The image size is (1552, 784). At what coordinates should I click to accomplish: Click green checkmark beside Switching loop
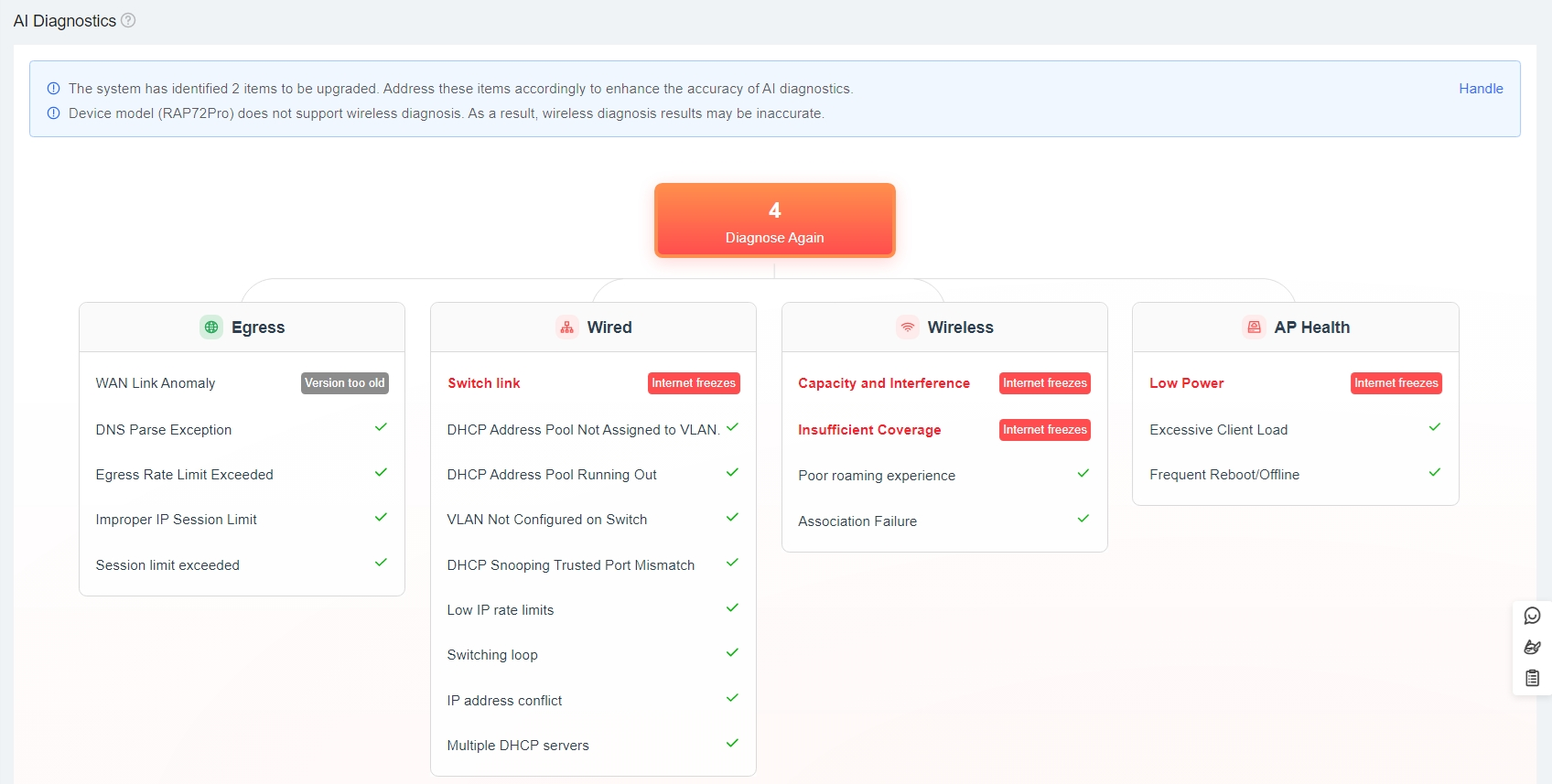click(x=732, y=653)
